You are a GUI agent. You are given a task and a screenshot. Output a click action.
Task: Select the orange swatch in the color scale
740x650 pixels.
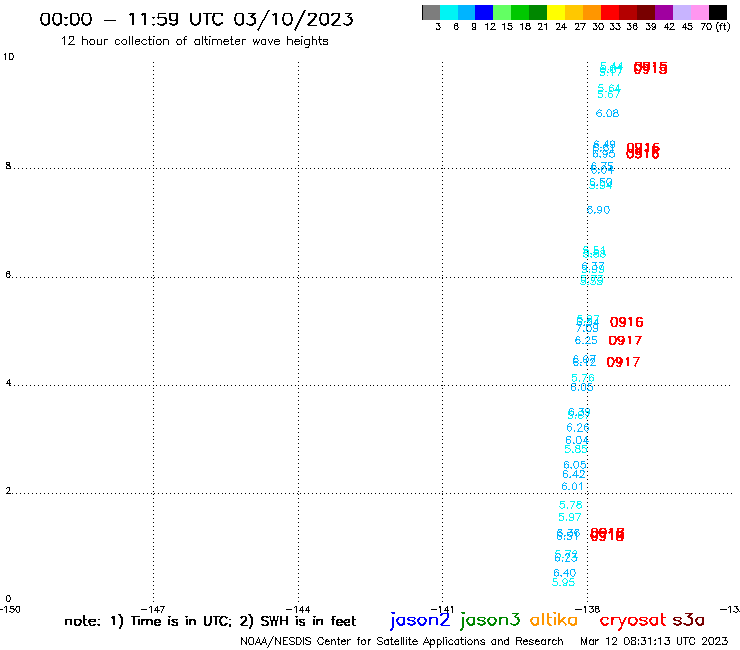592,12
